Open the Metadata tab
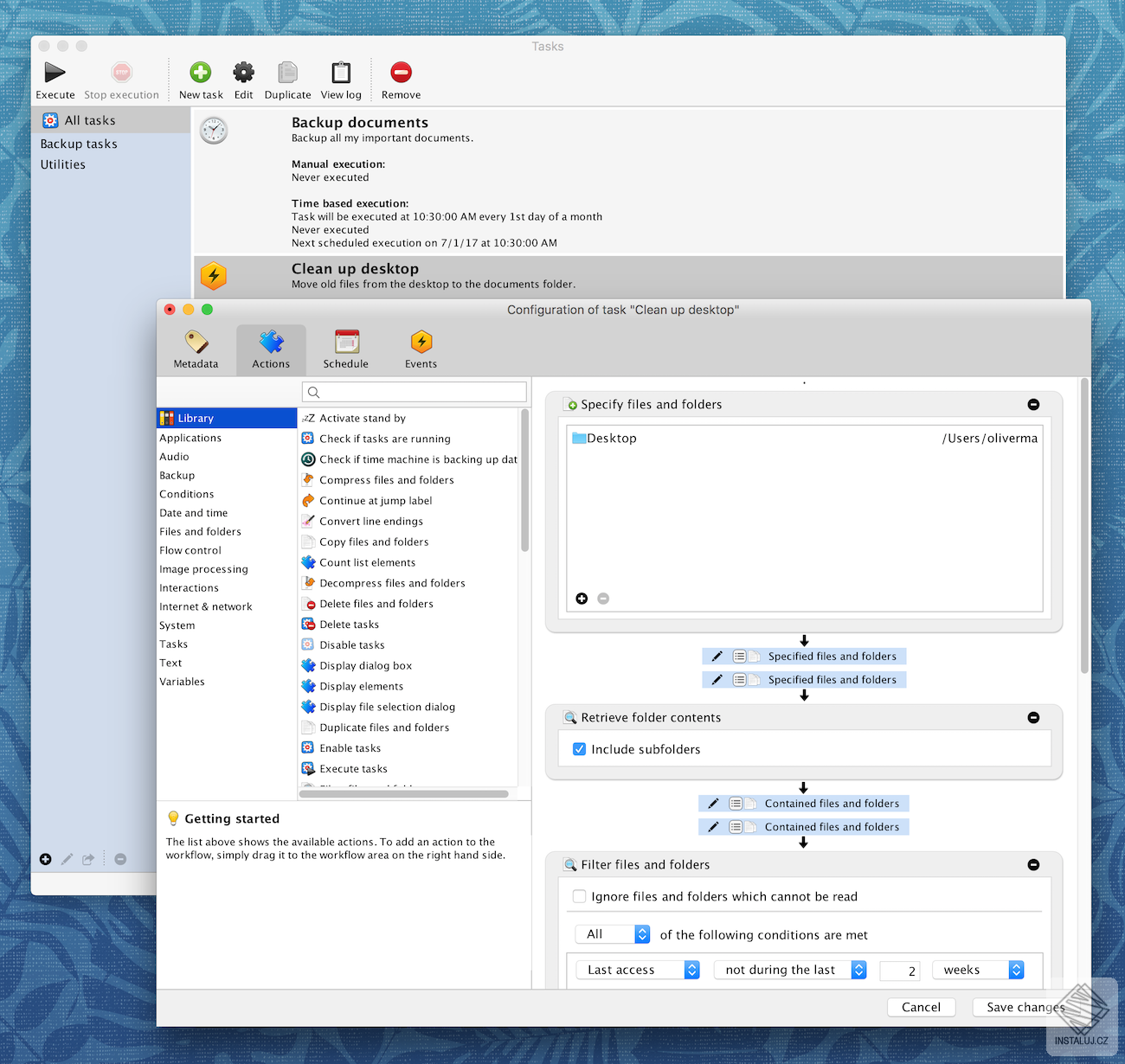 pyautogui.click(x=196, y=349)
